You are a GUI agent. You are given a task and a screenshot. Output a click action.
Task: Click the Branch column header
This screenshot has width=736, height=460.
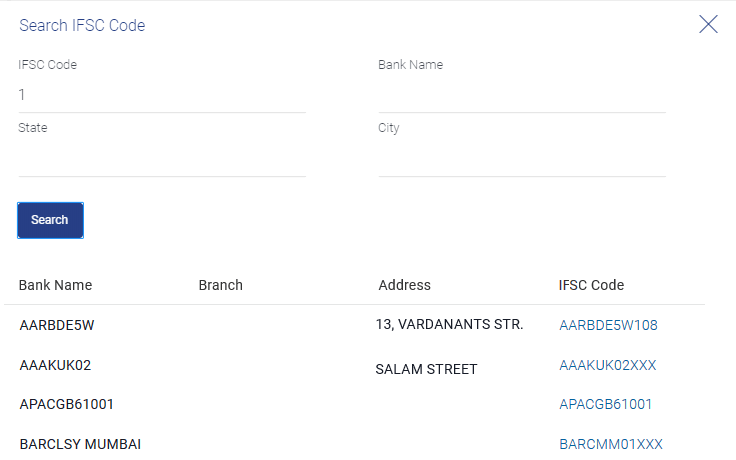coord(220,285)
